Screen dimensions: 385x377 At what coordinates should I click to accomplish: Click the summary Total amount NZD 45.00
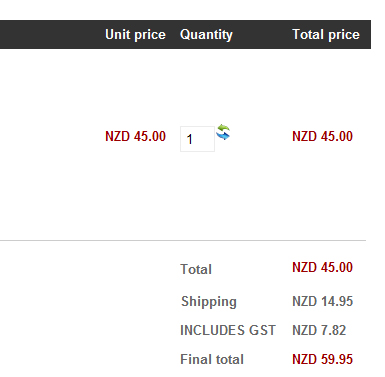click(x=322, y=267)
